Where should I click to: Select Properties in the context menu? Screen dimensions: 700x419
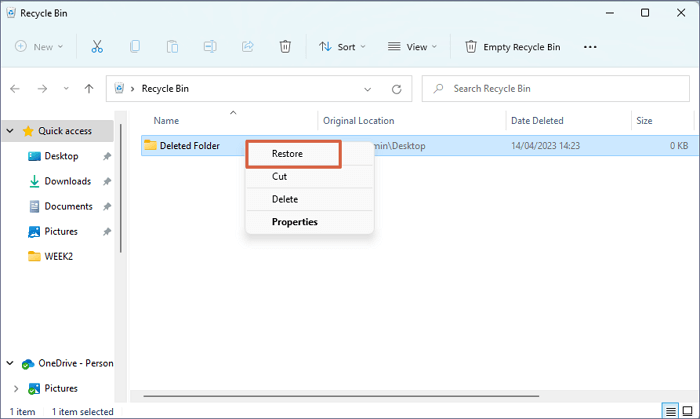[x=295, y=222]
